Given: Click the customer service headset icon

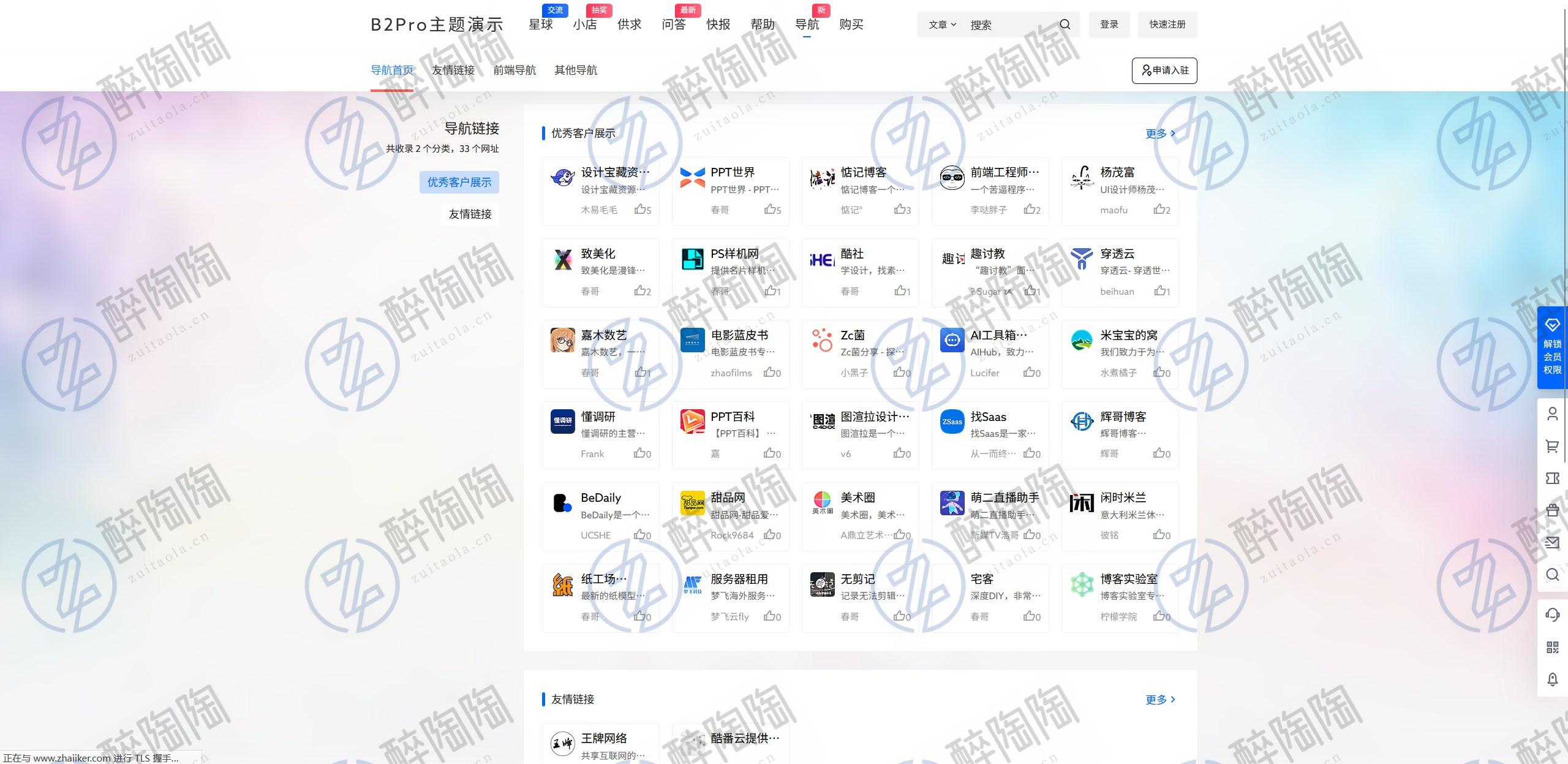Looking at the screenshot, I should coord(1552,615).
